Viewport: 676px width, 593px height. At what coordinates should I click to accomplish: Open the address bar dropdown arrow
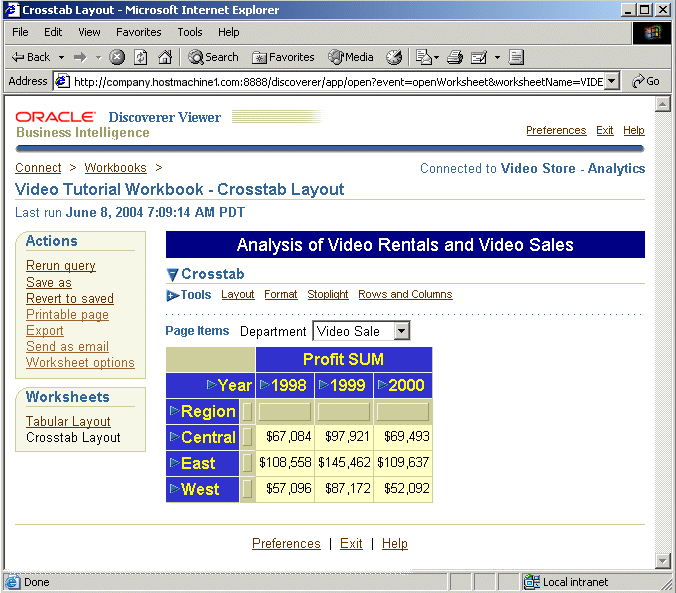coord(611,81)
